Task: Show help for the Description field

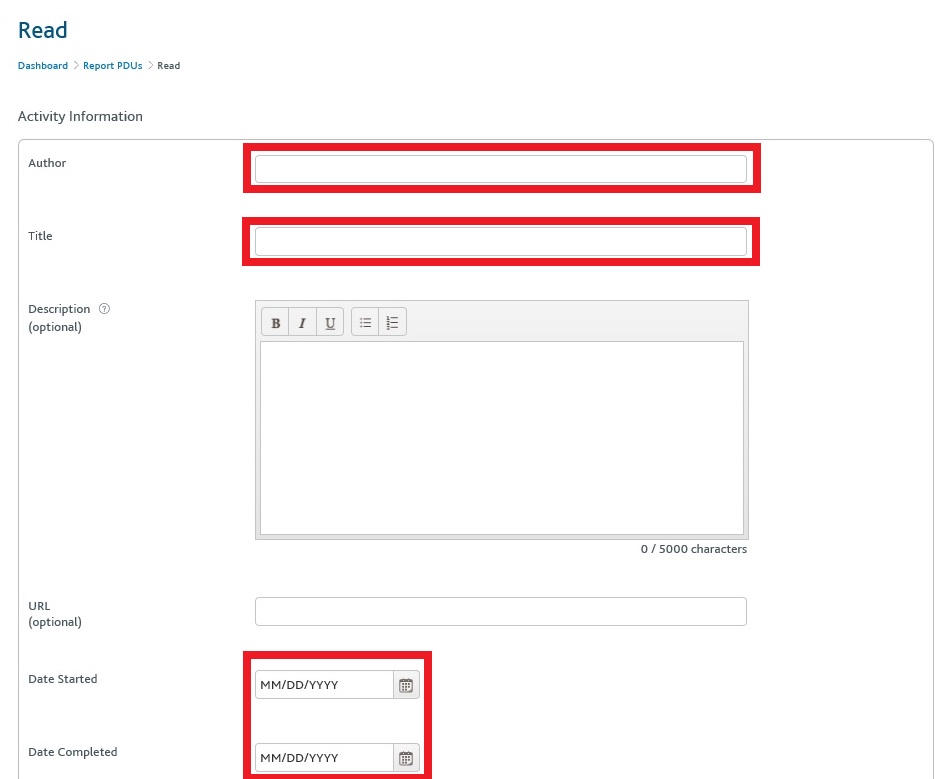Action: coord(104,309)
